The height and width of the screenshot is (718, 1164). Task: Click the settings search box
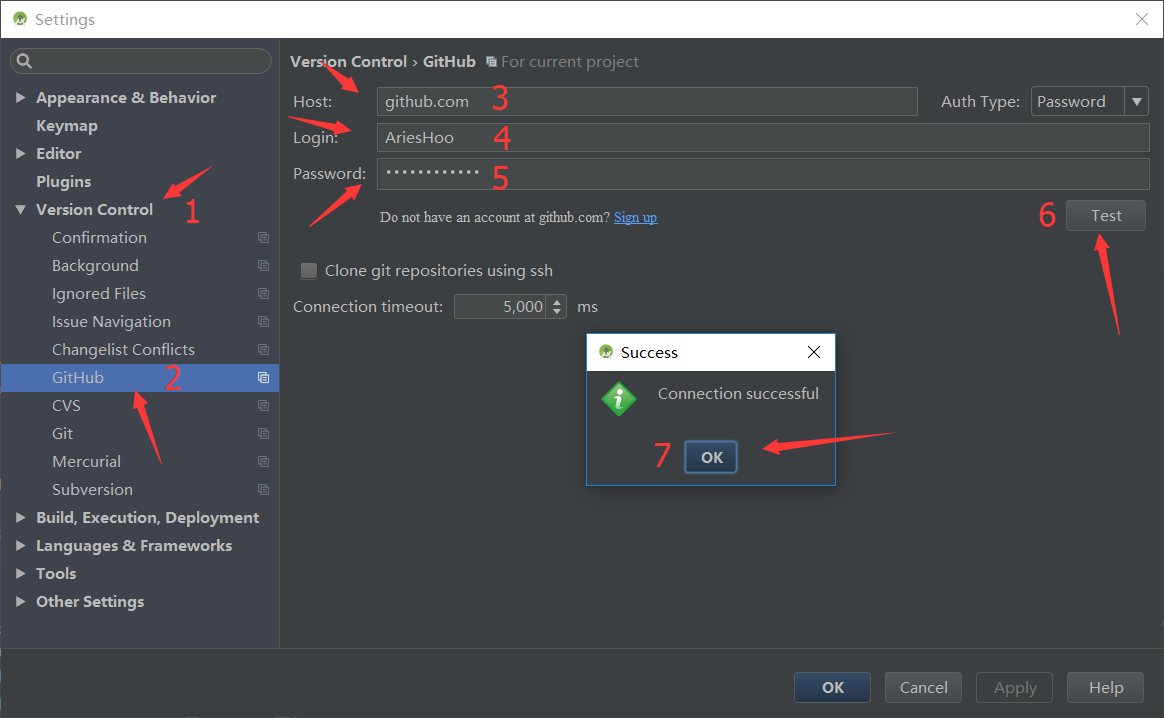141,61
